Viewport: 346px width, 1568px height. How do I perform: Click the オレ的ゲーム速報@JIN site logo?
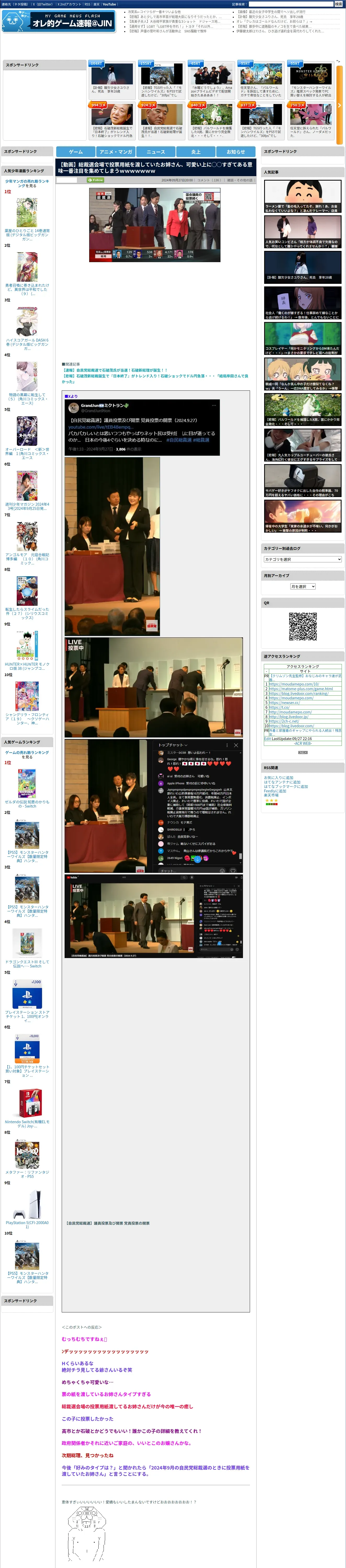point(59,22)
